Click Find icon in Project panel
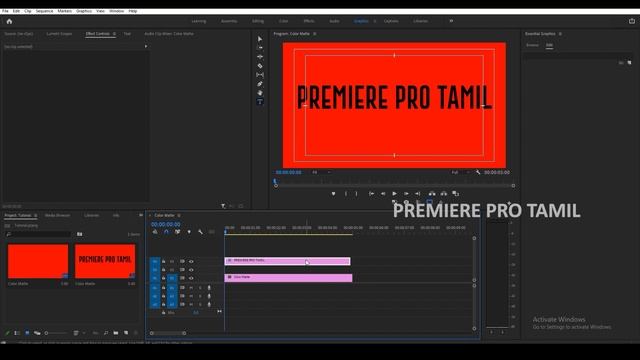The width and height of the screenshot is (640, 360). pyautogui.click(x=106, y=333)
